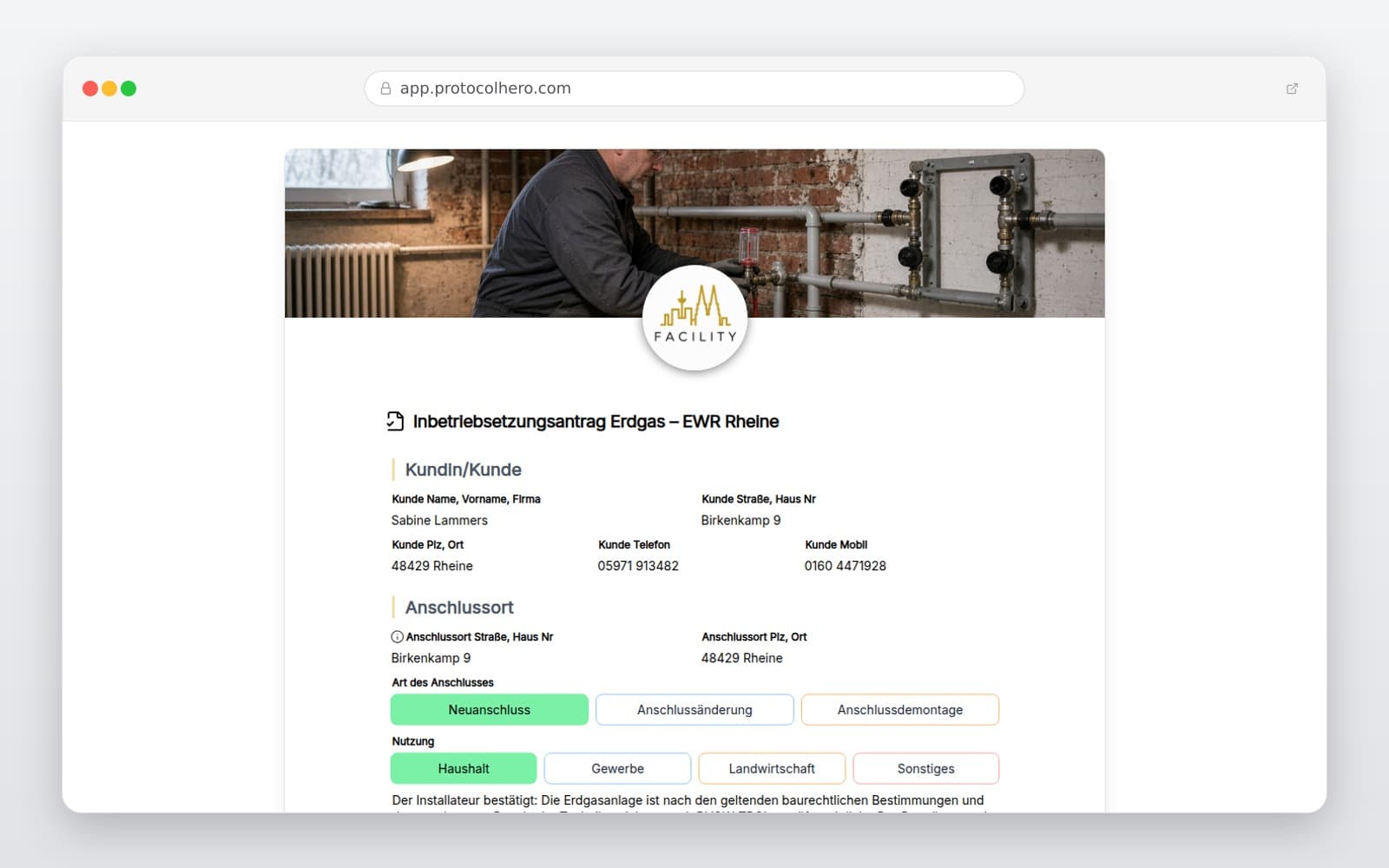Click the FACILITY logo circle
This screenshot has width=1389, height=868.
coord(694,319)
